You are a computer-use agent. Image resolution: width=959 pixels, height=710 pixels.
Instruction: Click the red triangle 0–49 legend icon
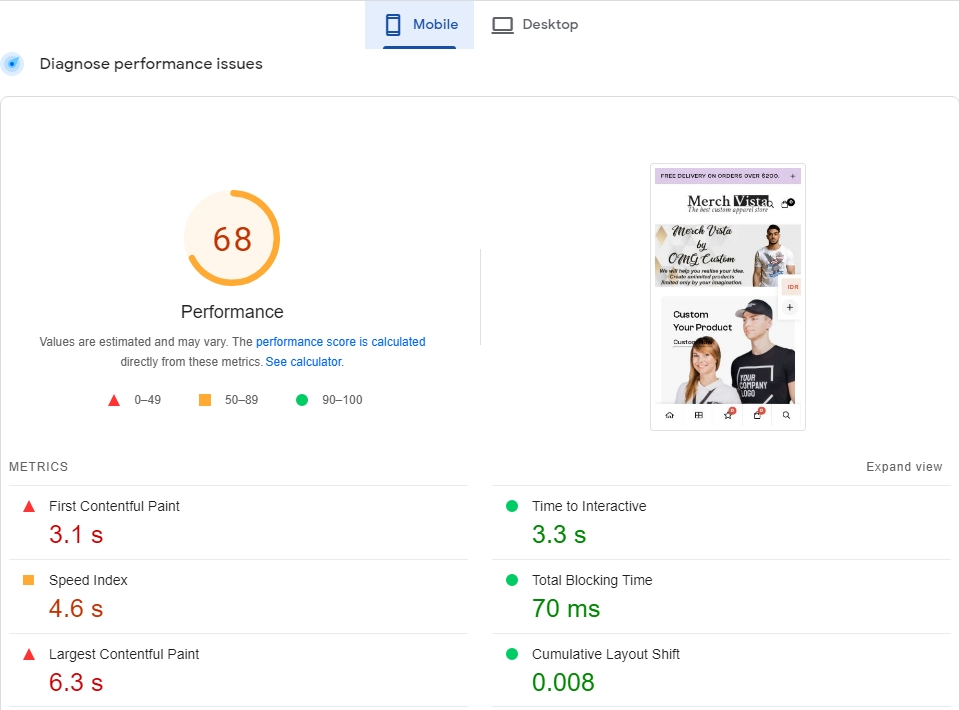pos(114,400)
